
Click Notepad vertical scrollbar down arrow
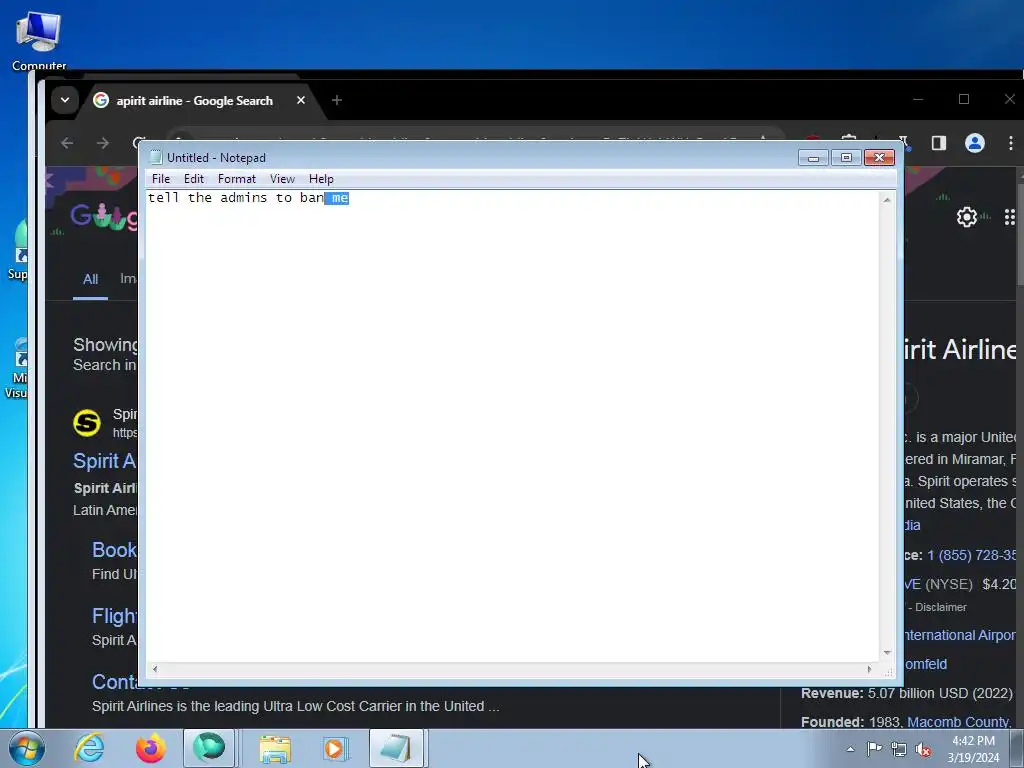[x=887, y=652]
